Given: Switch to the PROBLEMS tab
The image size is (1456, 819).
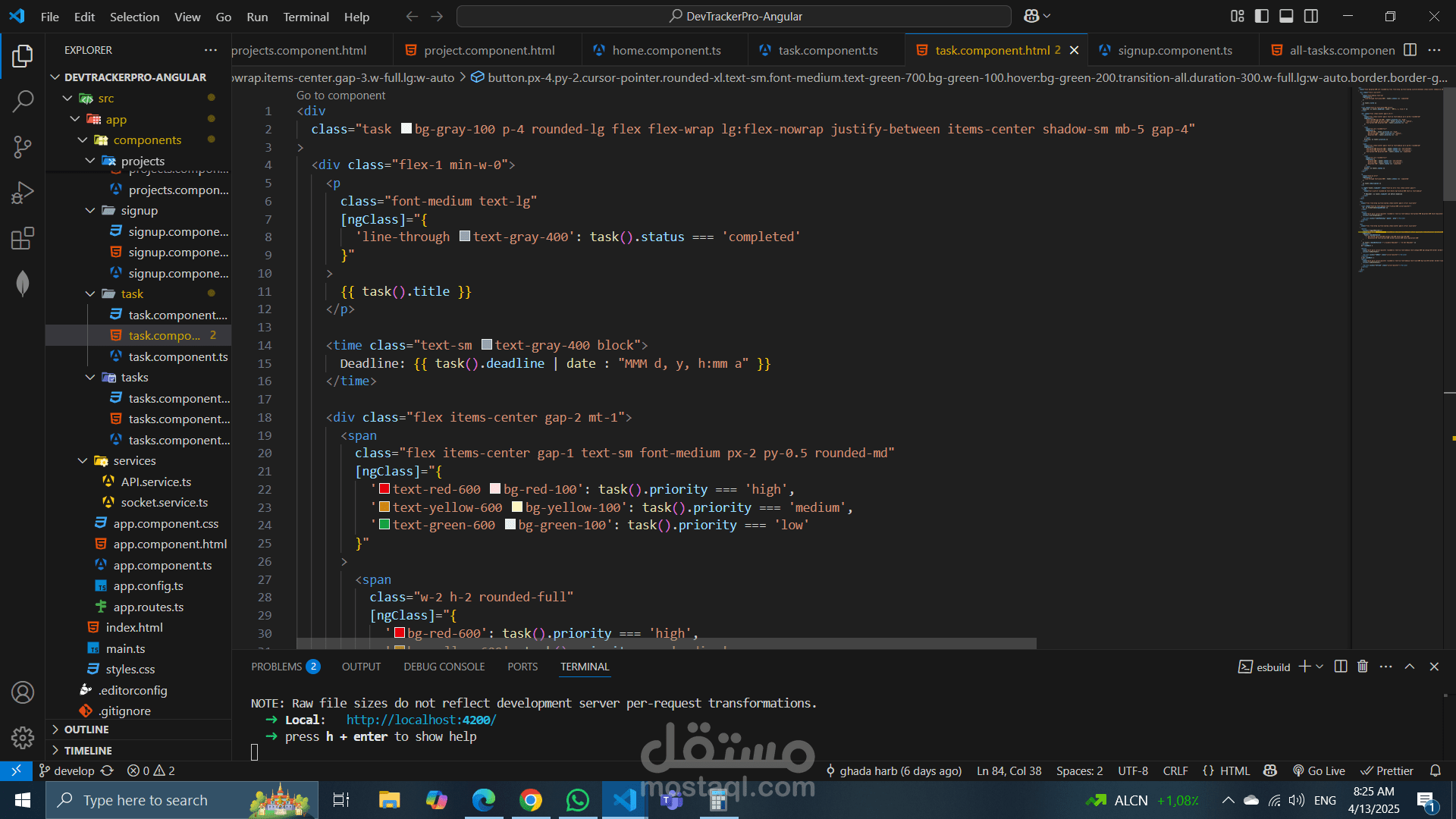Looking at the screenshot, I should click(x=277, y=667).
